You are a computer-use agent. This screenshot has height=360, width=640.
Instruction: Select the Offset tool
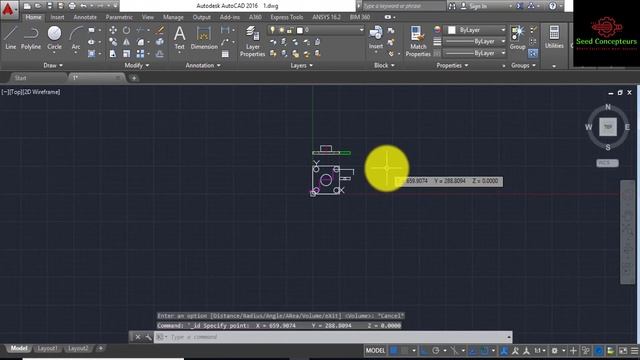(x=160, y=53)
